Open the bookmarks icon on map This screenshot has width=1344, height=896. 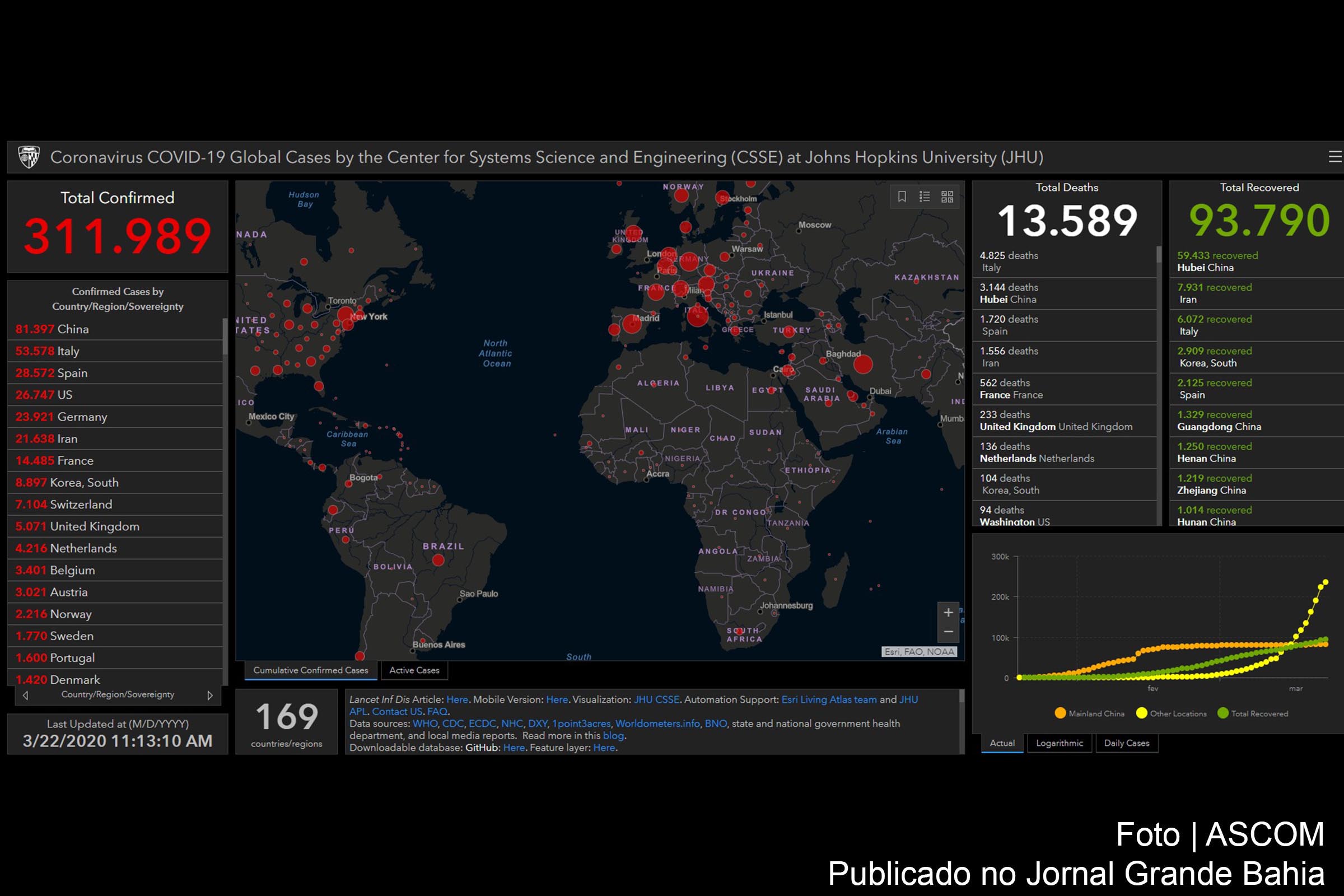(x=902, y=197)
